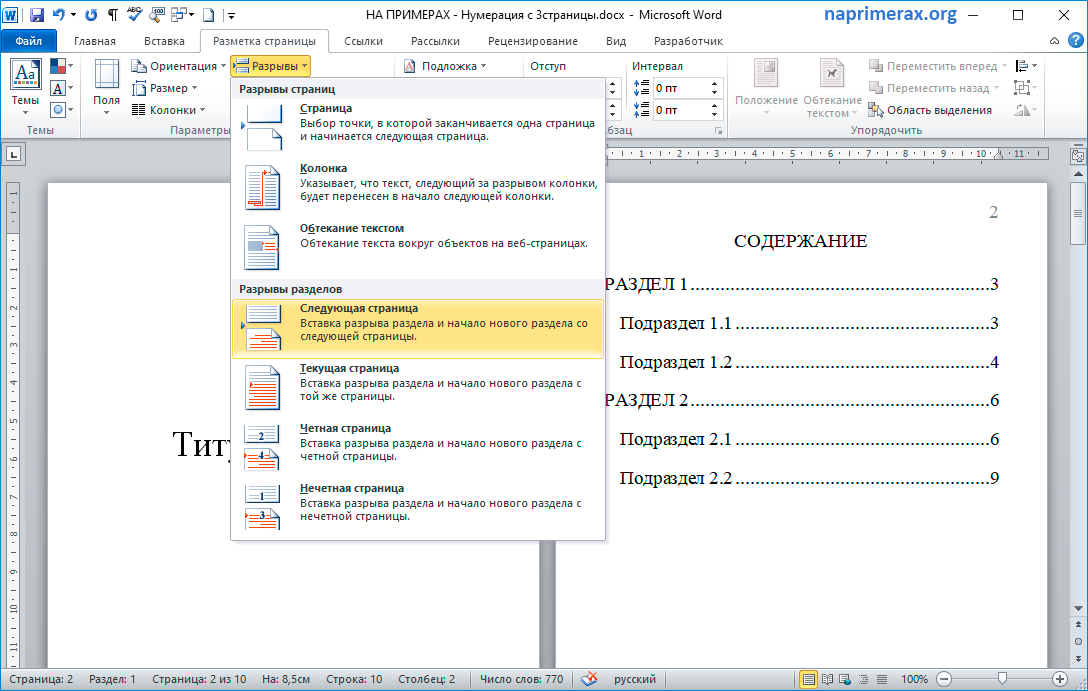Switch to the Рассылки tab
1088x691 pixels.
[435, 41]
